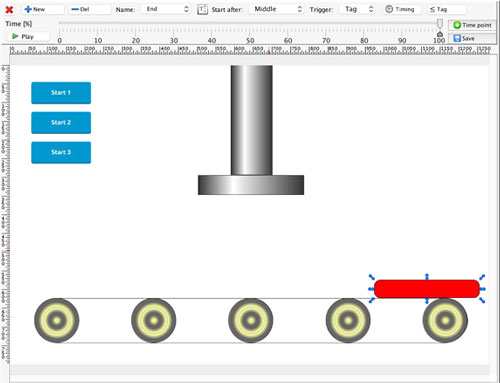Delete animation with the Del button
Viewport: 500px width, 383px height.
pyautogui.click(x=90, y=9)
